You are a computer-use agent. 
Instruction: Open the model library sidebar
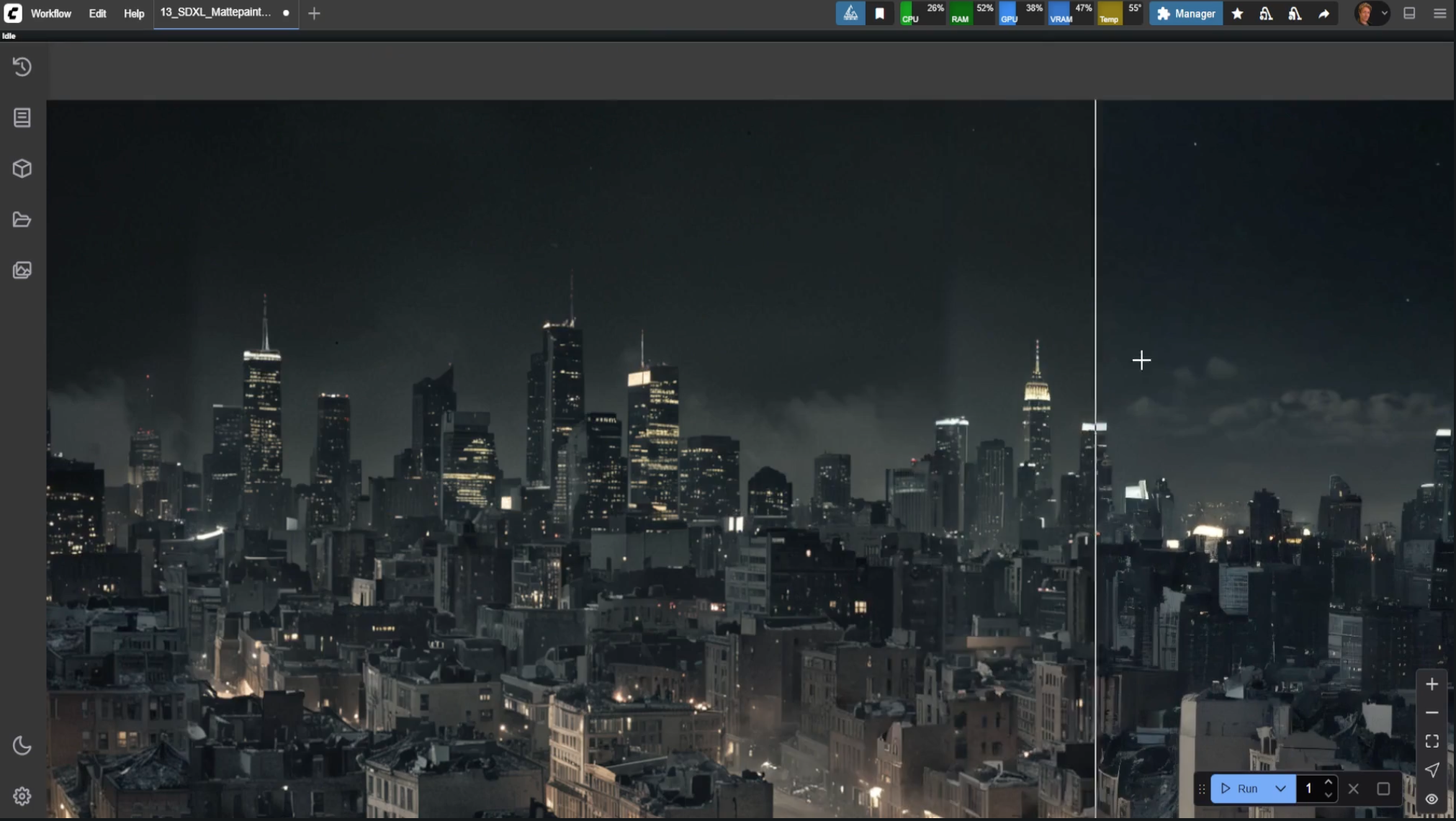coord(22,168)
